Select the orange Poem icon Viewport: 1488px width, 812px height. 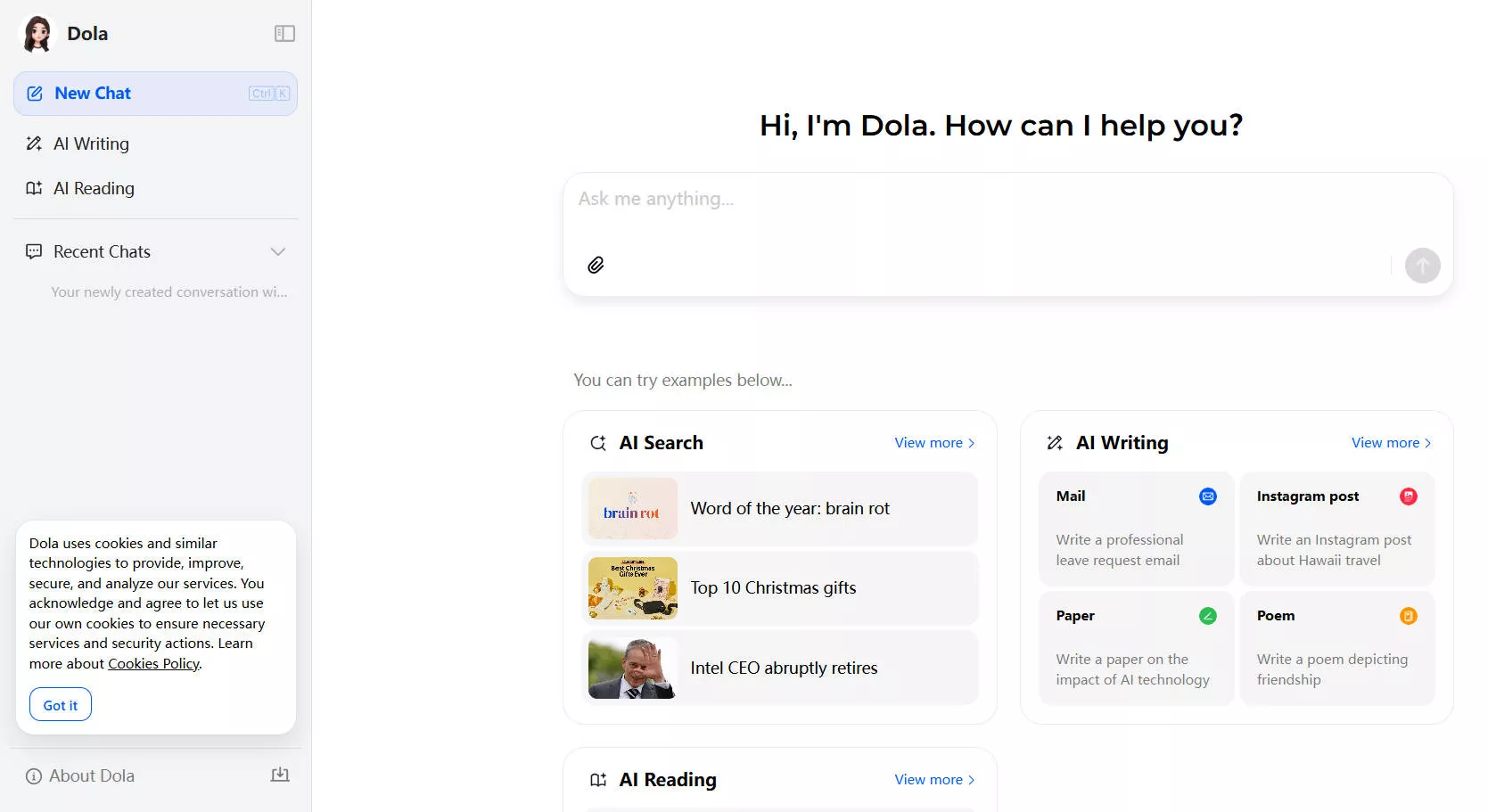(x=1409, y=615)
